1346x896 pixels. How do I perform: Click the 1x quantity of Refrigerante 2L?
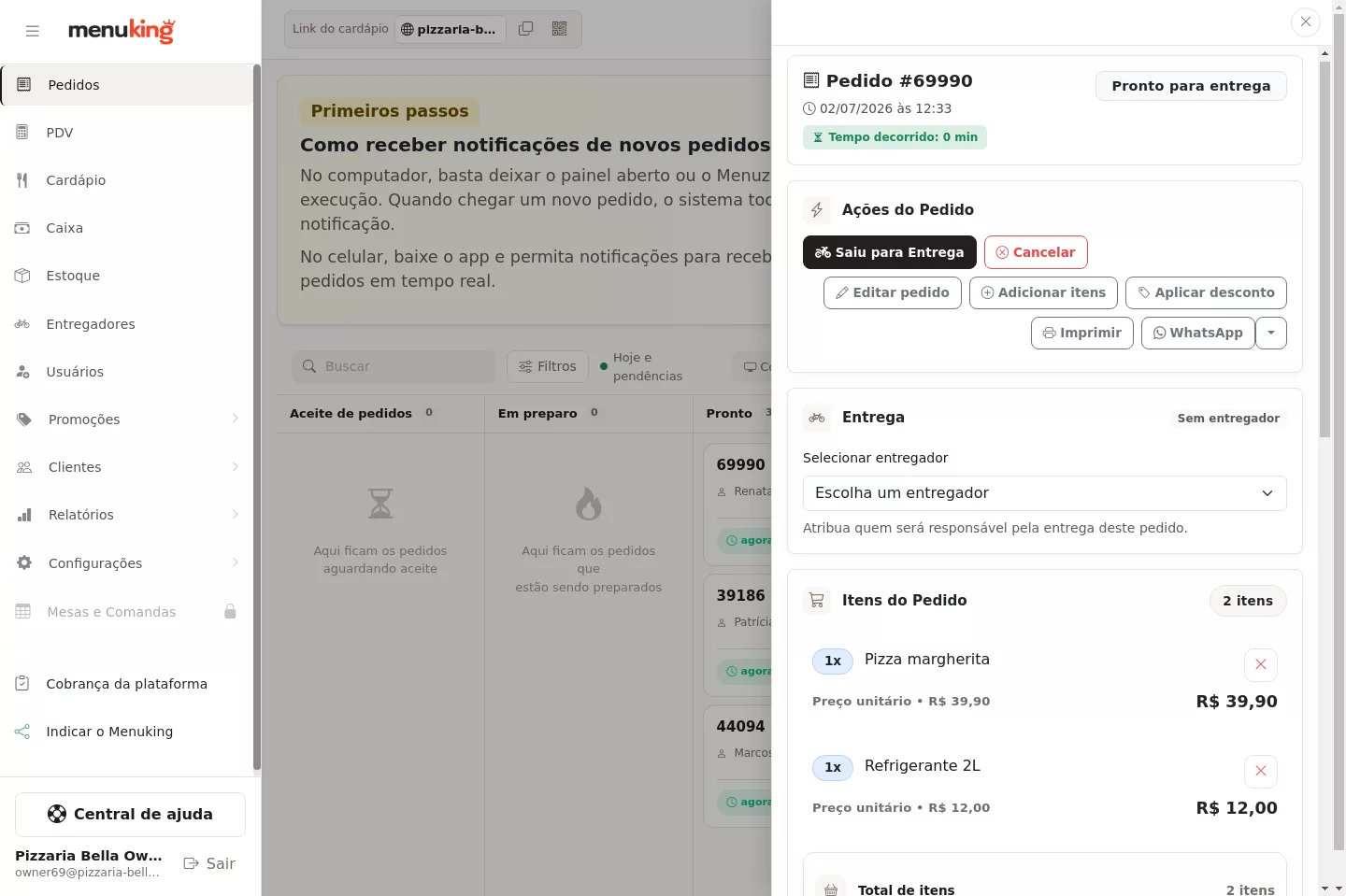pyautogui.click(x=833, y=768)
